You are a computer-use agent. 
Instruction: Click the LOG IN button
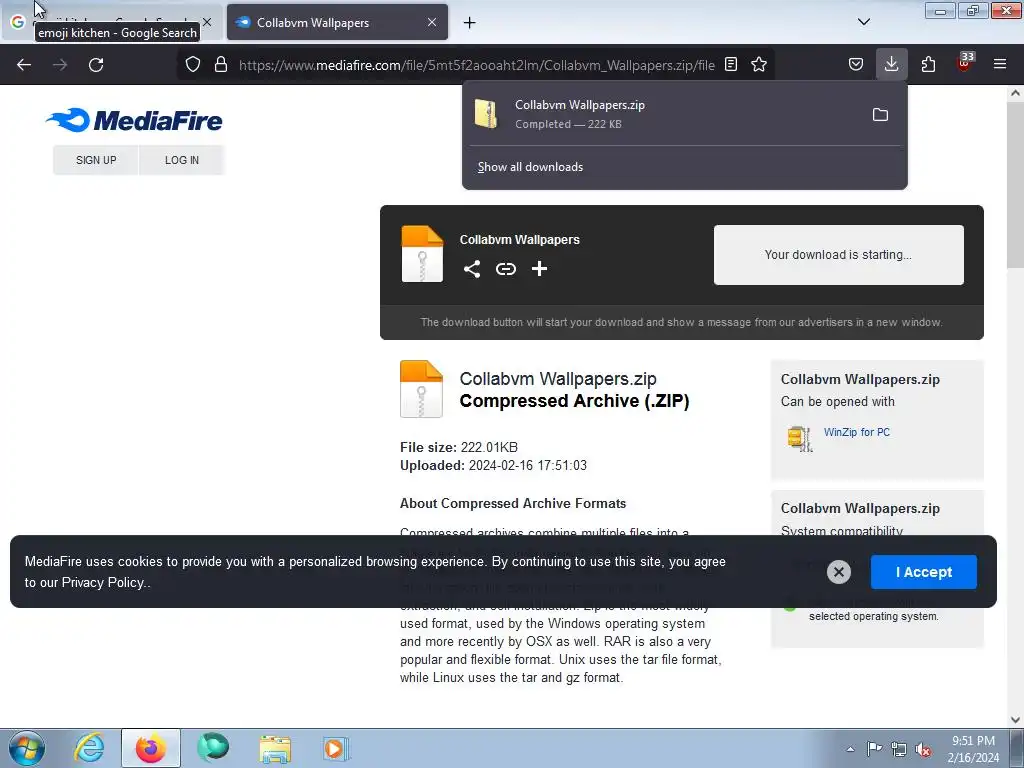pos(182,160)
